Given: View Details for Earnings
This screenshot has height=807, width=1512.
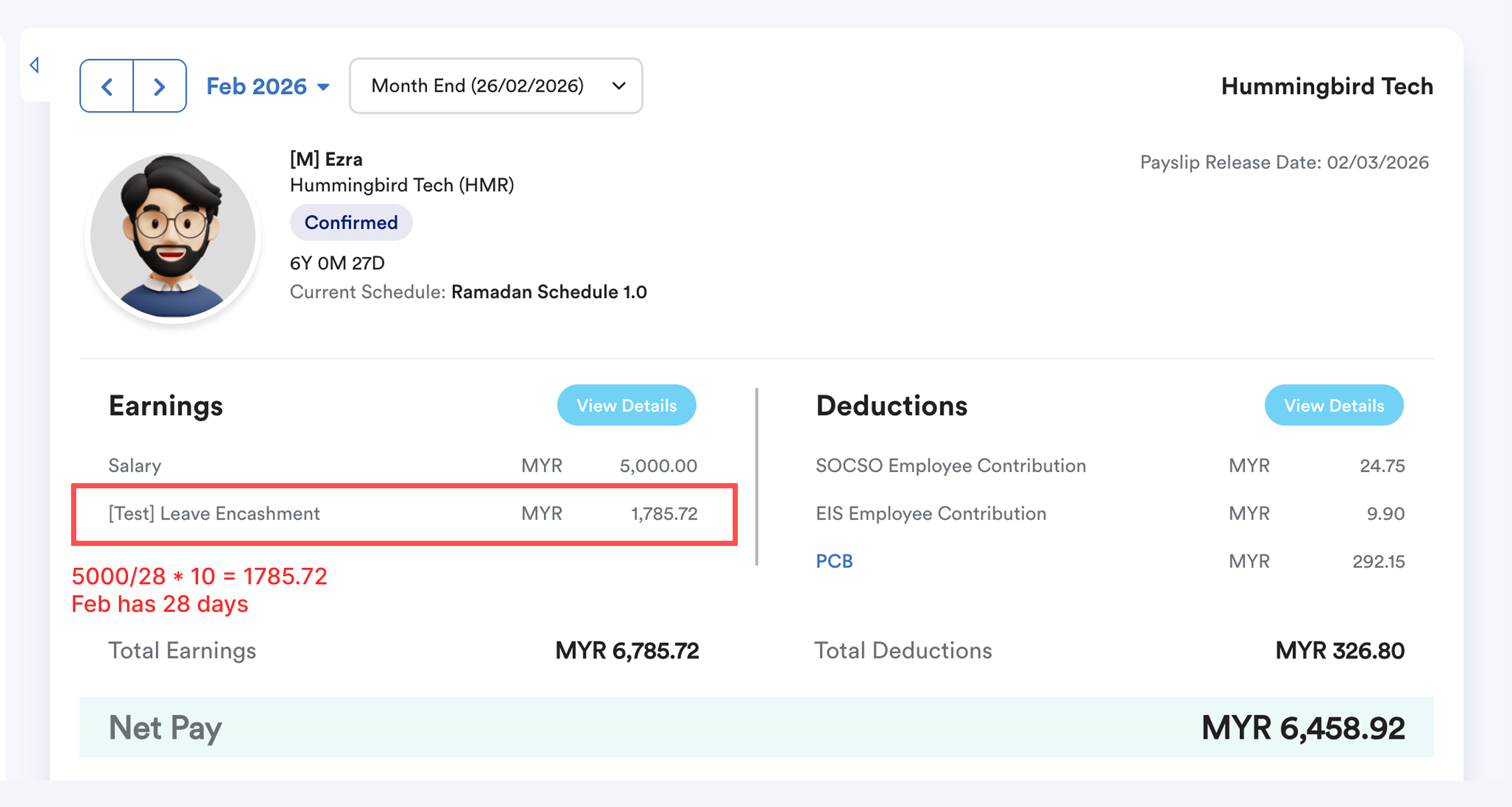Looking at the screenshot, I should (626, 405).
